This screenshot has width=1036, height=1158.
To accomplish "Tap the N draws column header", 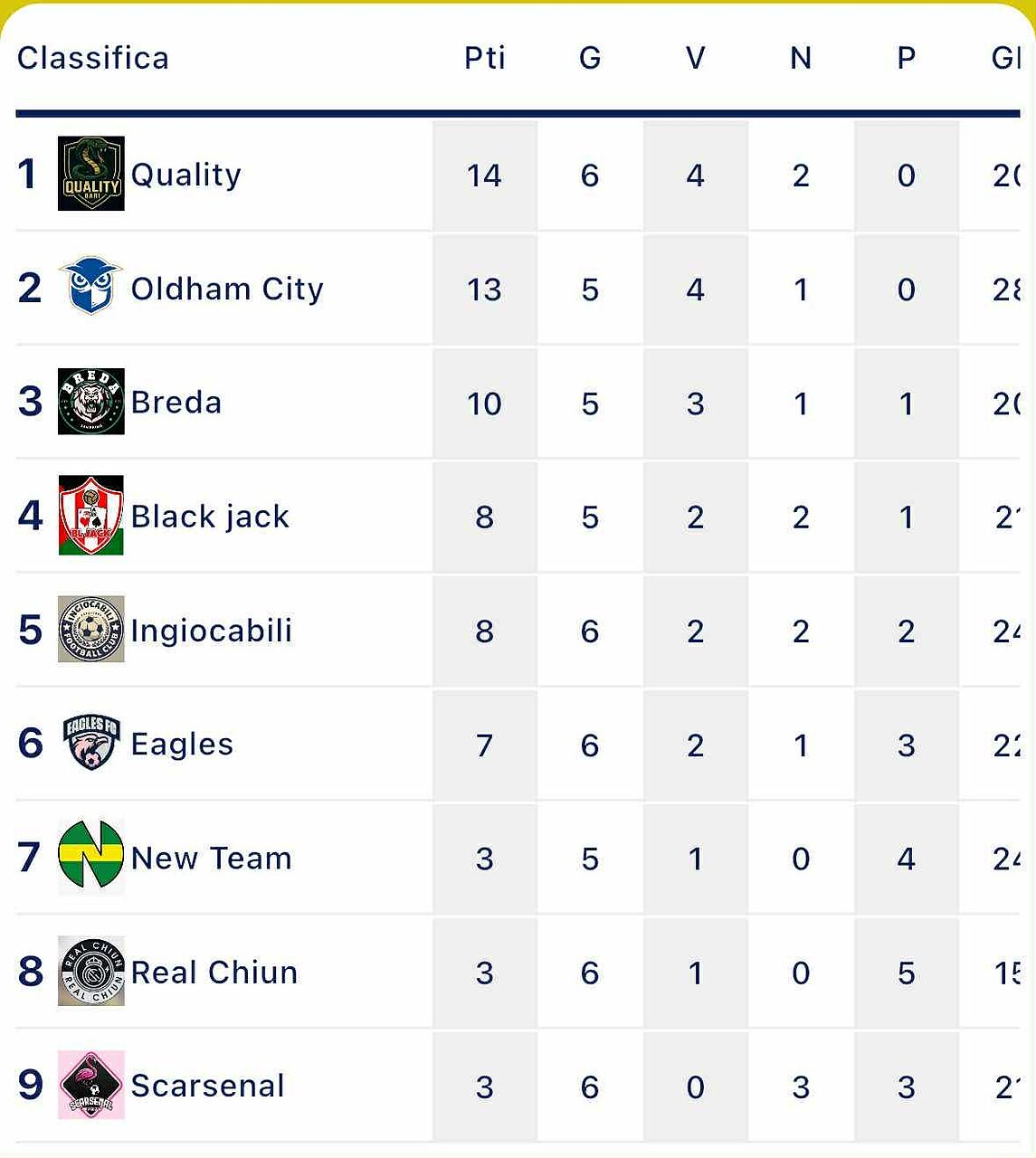I will (x=801, y=58).
